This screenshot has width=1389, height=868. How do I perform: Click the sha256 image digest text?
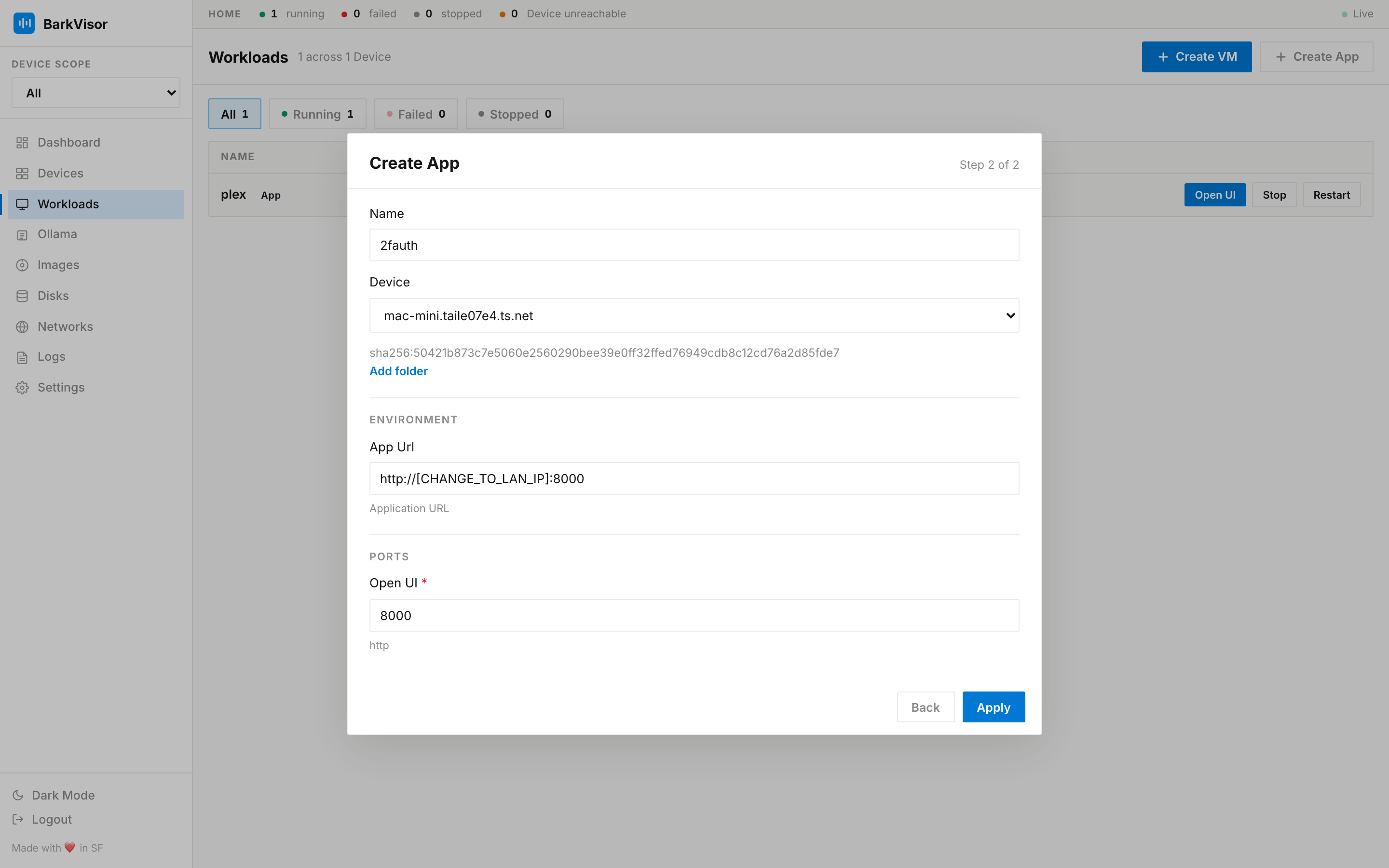tap(604, 353)
